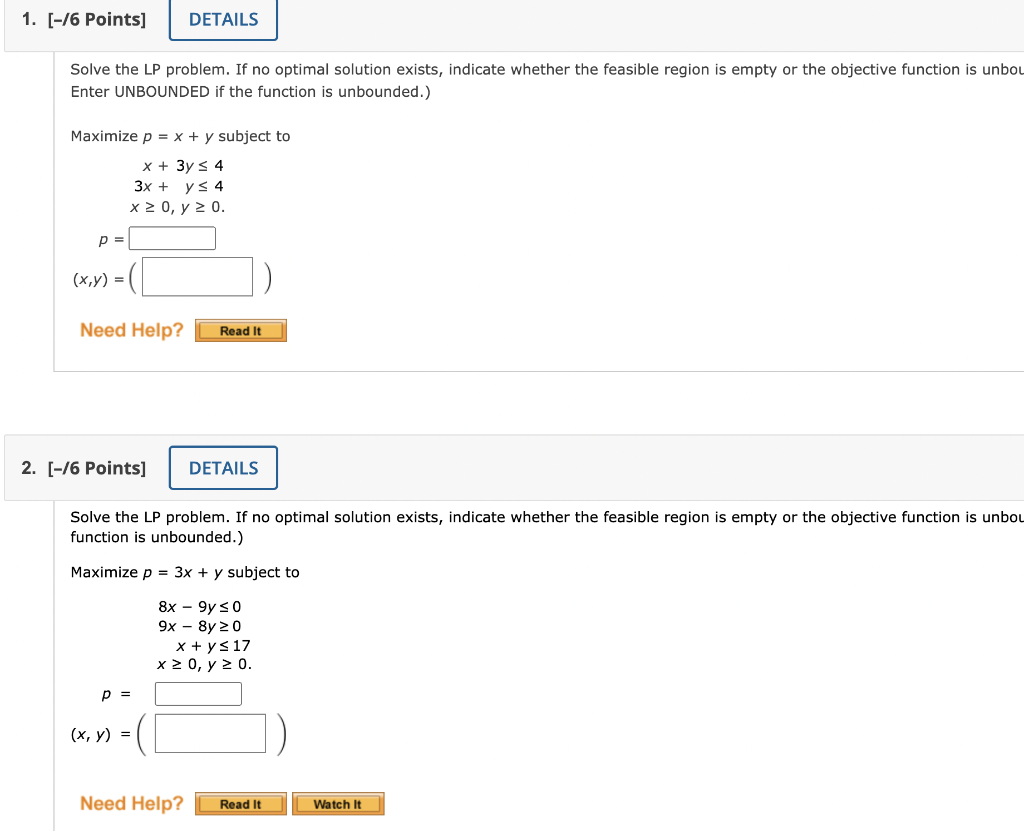Select the (x,y) answer box in problem 1
This screenshot has height=831, width=1024.
click(196, 276)
